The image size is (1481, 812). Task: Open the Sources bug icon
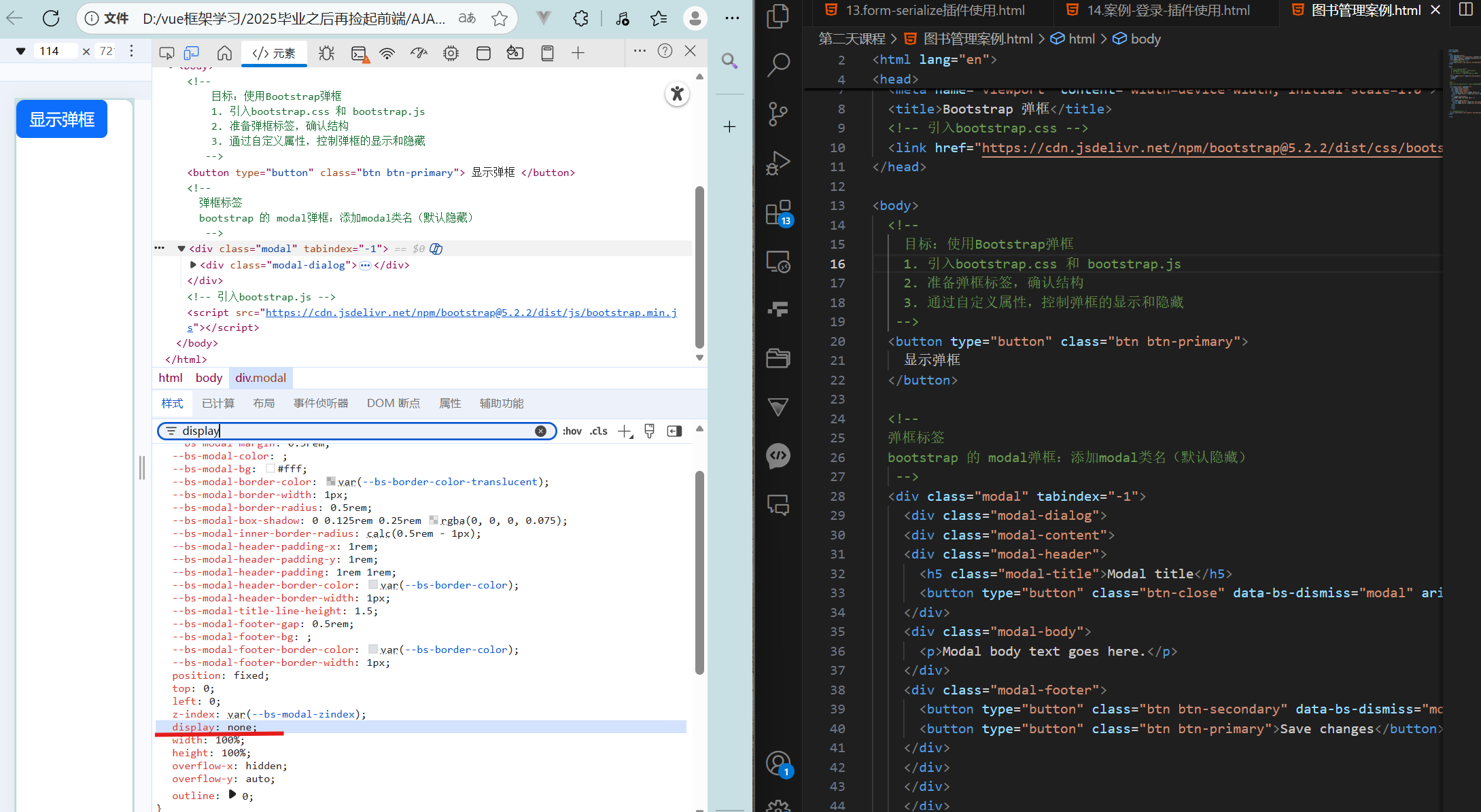point(326,53)
